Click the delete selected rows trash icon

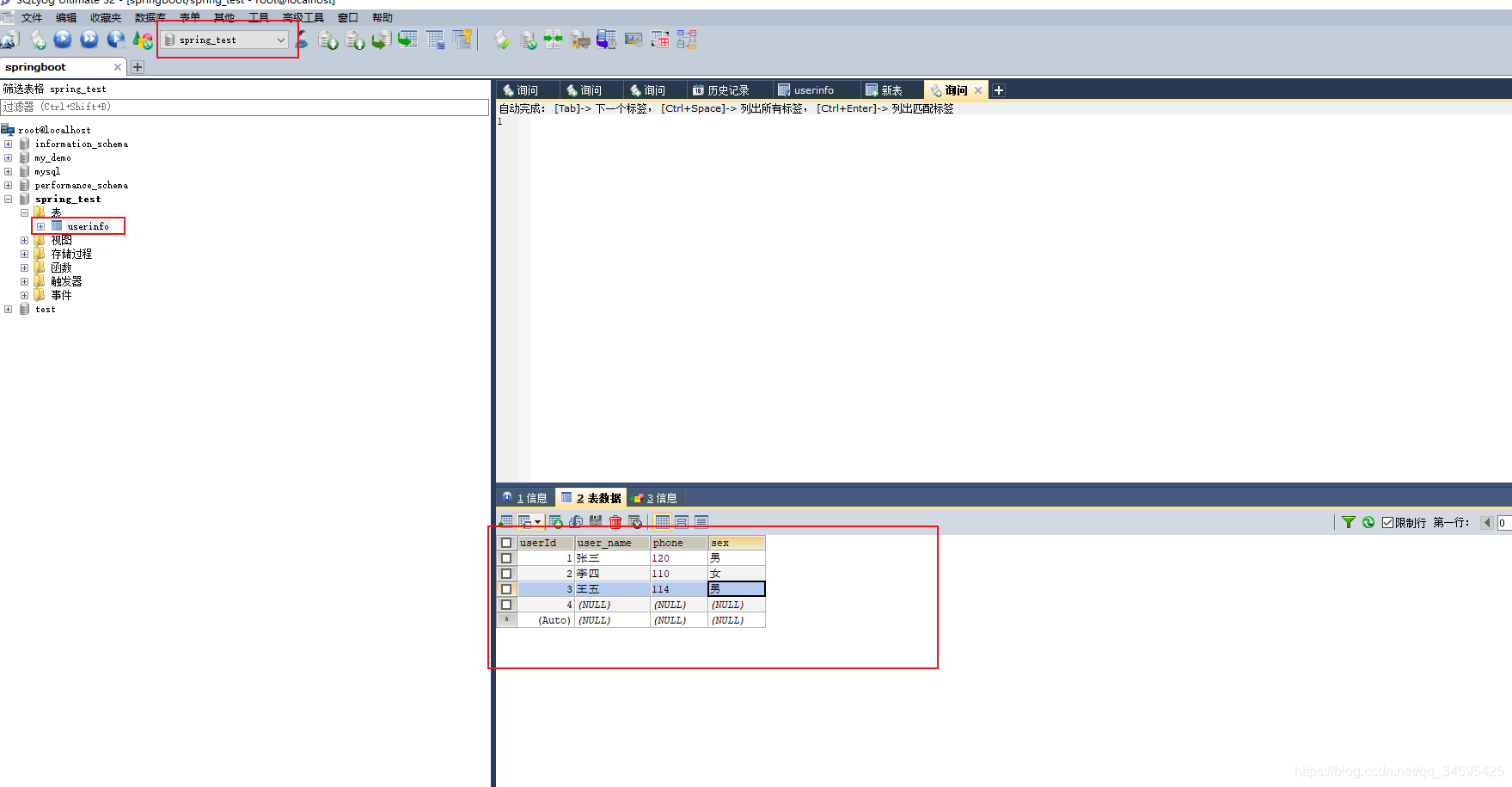615,521
